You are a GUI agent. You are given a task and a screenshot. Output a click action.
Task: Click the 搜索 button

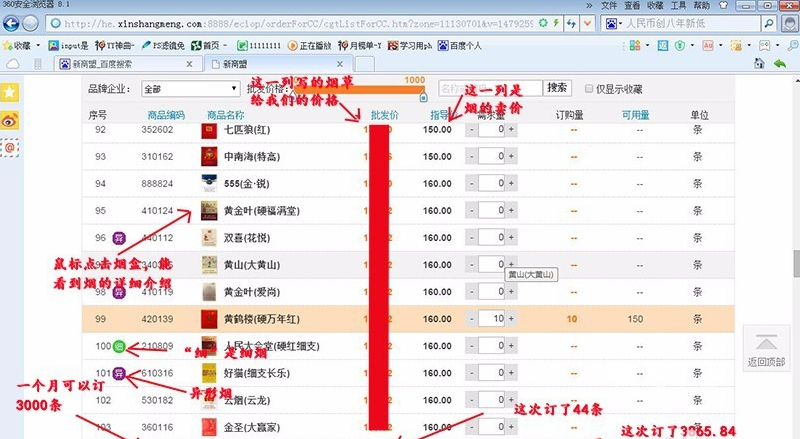tap(557, 88)
